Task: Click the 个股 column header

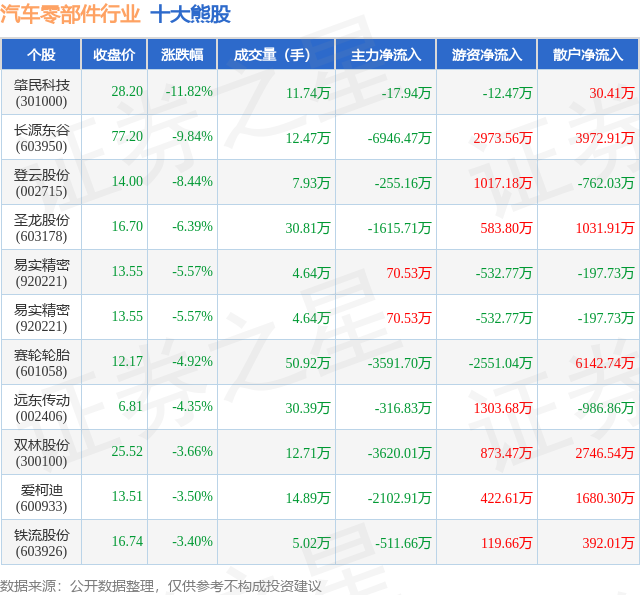Action: tap(41, 55)
